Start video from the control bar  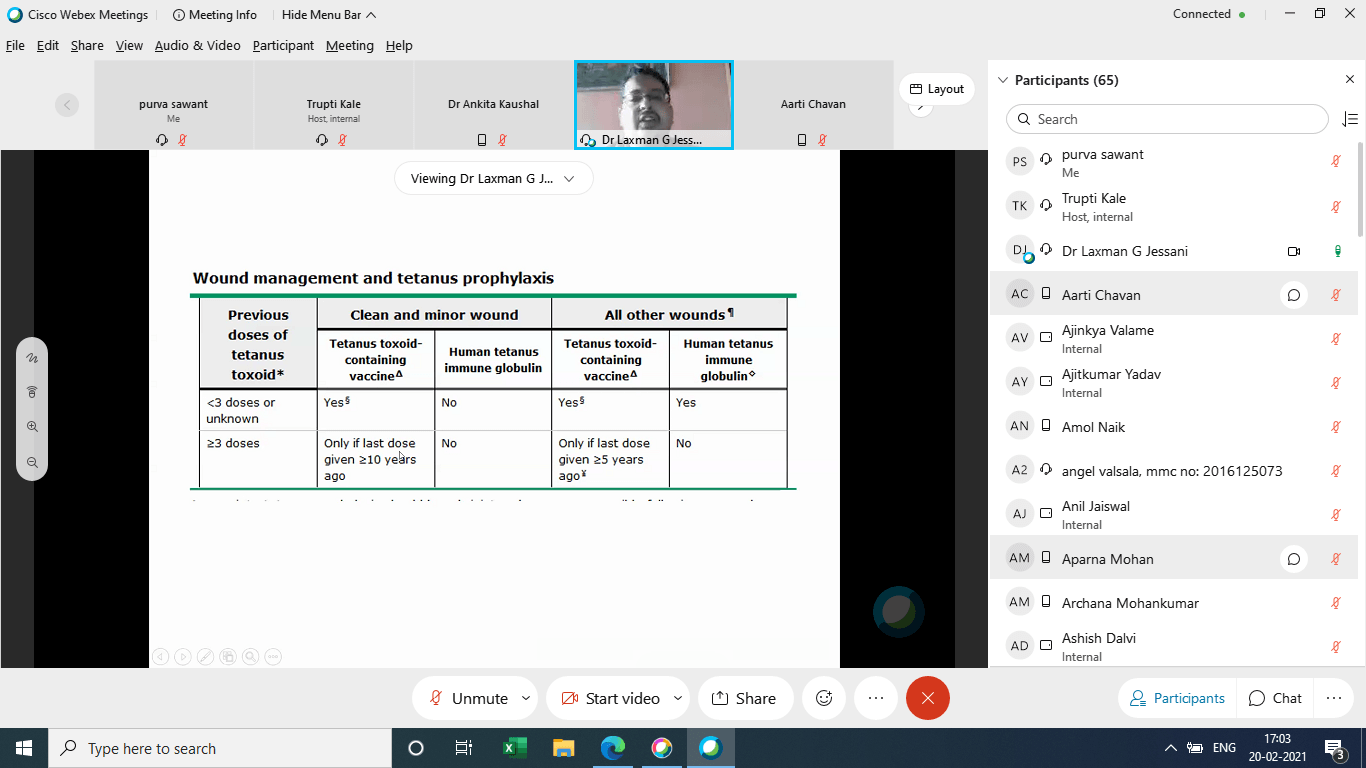coord(610,698)
